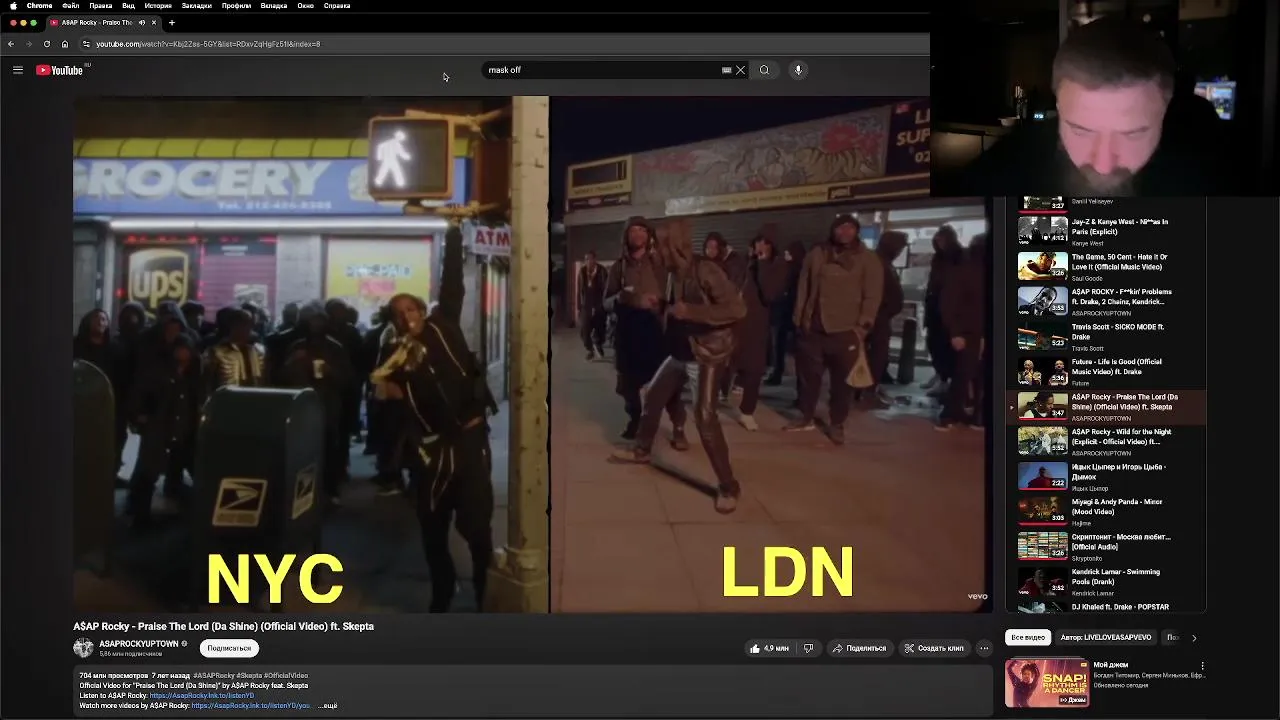Screen dimensions: 1280x720
Task: Select Автор: LIVELOVEASAPVEVO filter chip
Action: tap(1106, 637)
